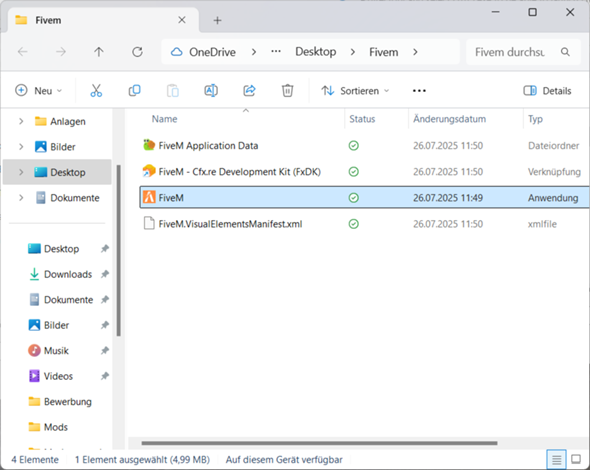Click the Rename icon in toolbar
The width and height of the screenshot is (590, 470).
(211, 91)
